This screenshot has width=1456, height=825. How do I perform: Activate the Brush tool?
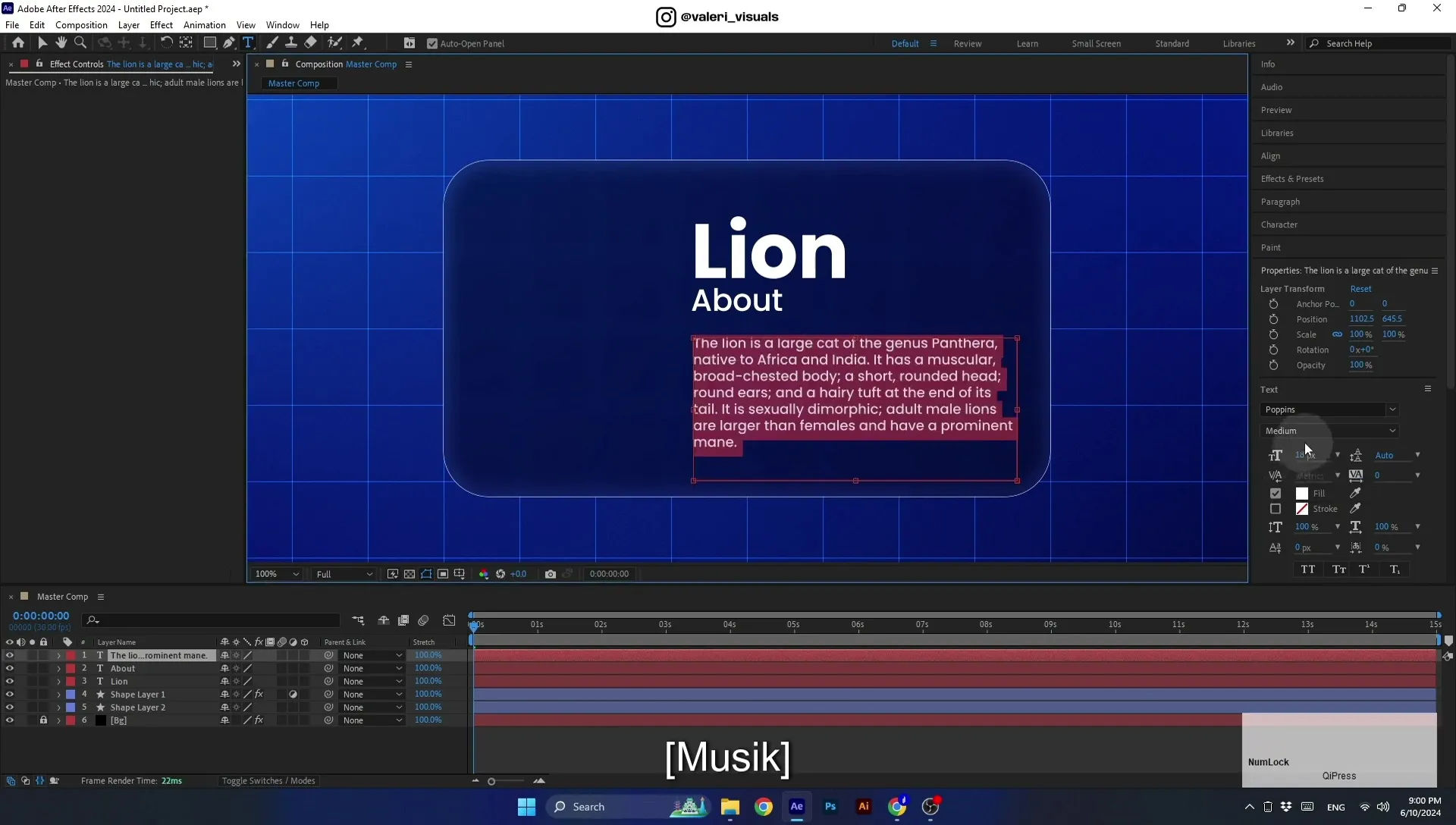[271, 43]
